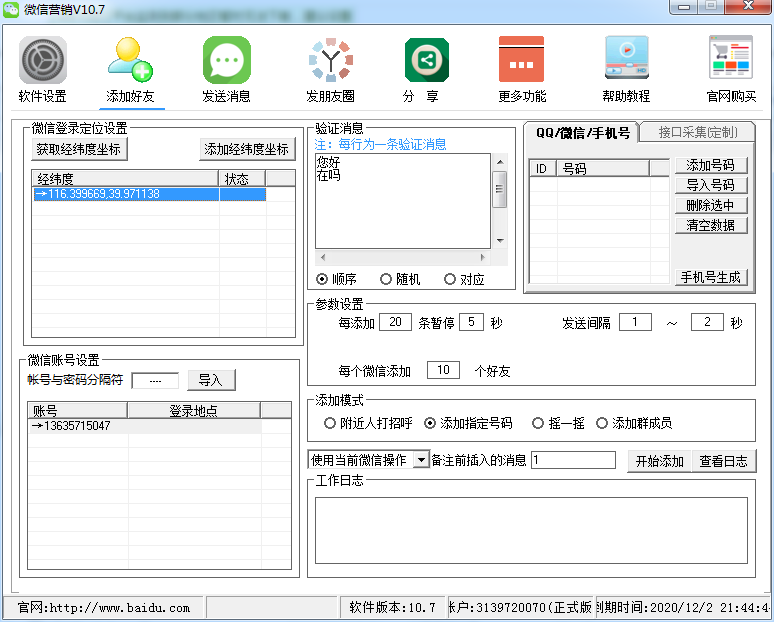Open the 发朋友圈 moments icon
The image size is (774, 622).
click(330, 60)
